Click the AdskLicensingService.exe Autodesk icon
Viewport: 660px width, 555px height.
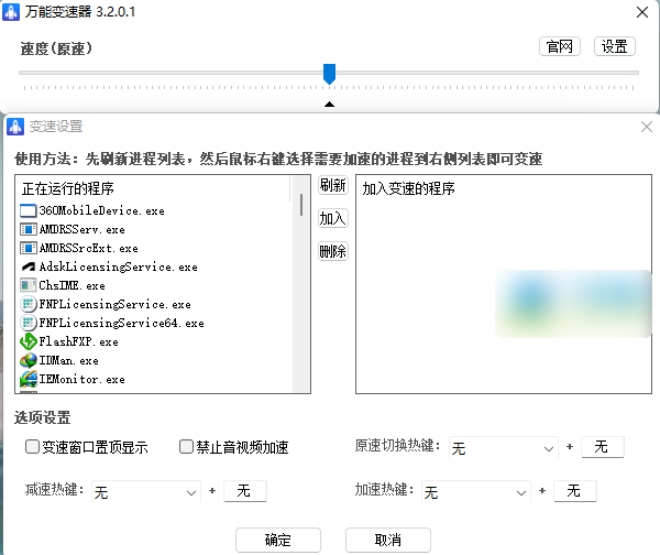(x=28, y=267)
